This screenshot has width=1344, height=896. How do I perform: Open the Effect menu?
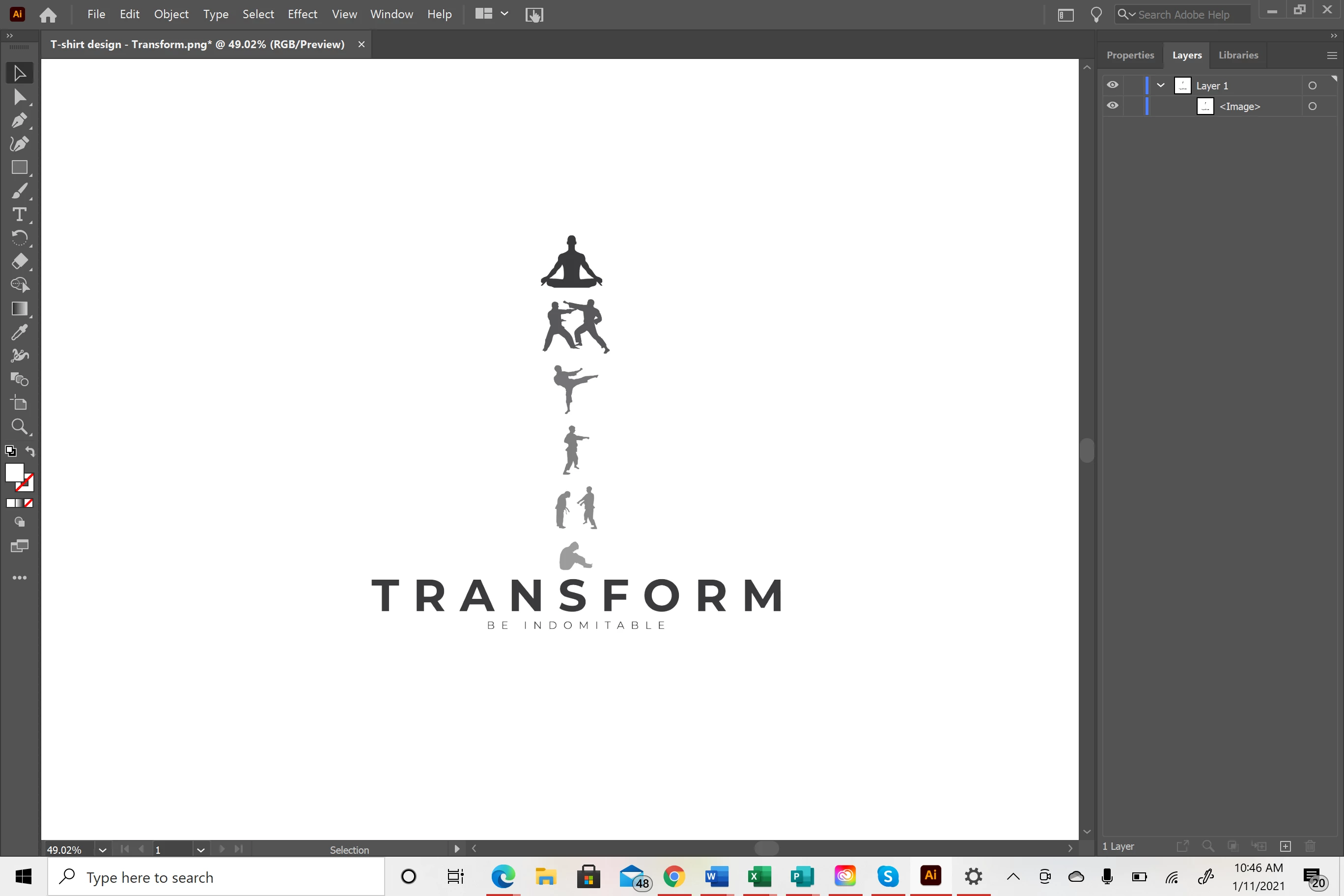pos(302,14)
